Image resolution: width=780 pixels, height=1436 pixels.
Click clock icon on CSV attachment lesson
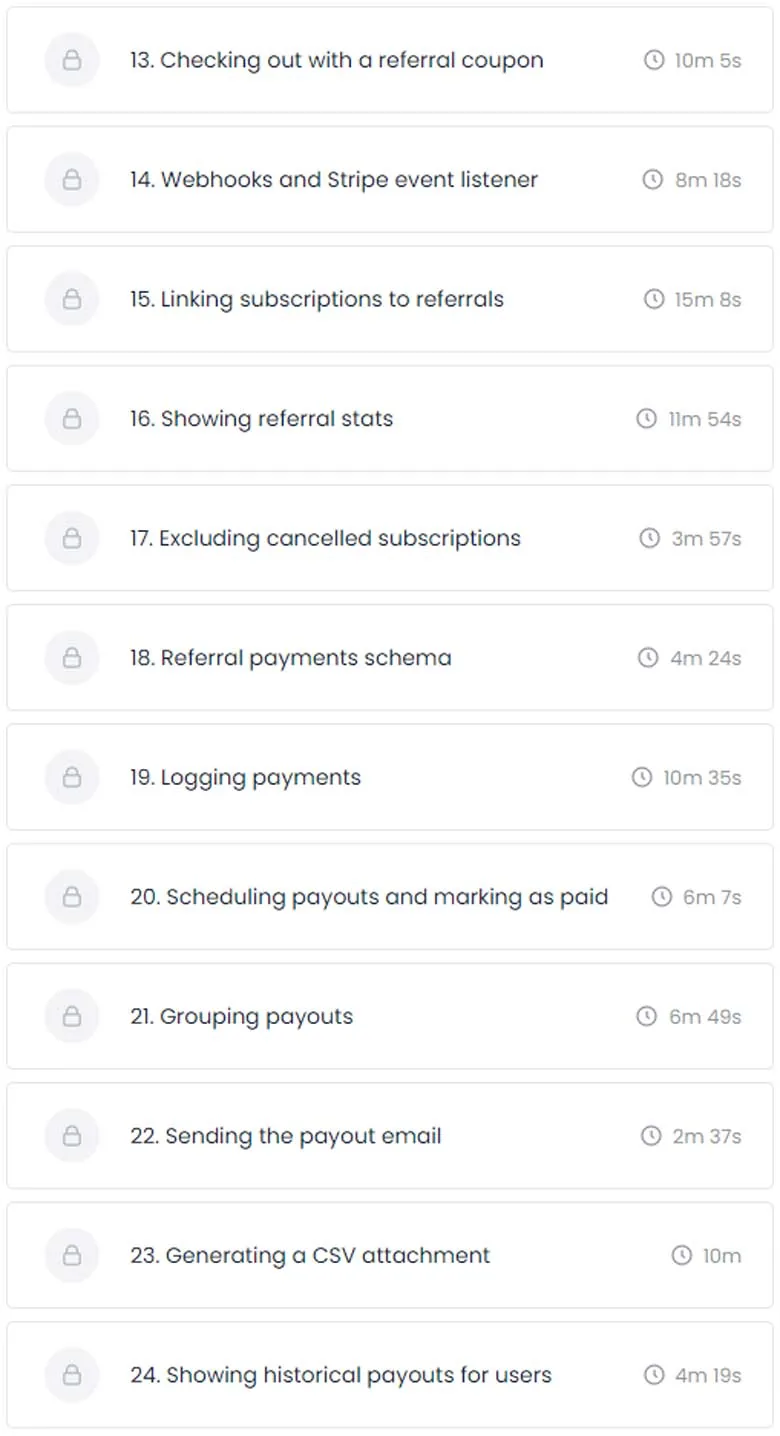tap(682, 1255)
